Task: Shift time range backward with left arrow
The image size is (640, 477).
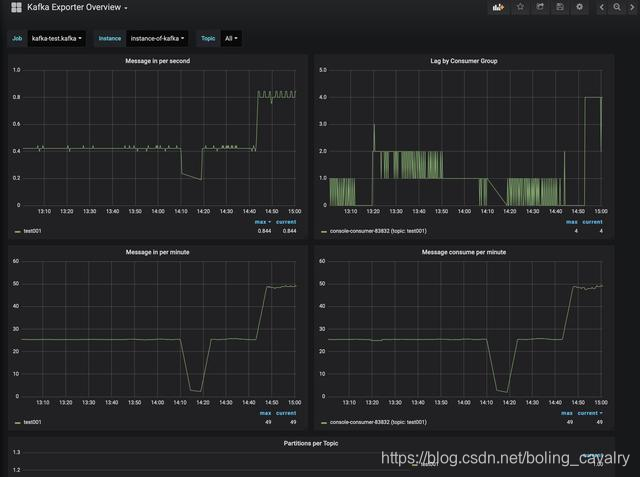Action: coord(602,7)
